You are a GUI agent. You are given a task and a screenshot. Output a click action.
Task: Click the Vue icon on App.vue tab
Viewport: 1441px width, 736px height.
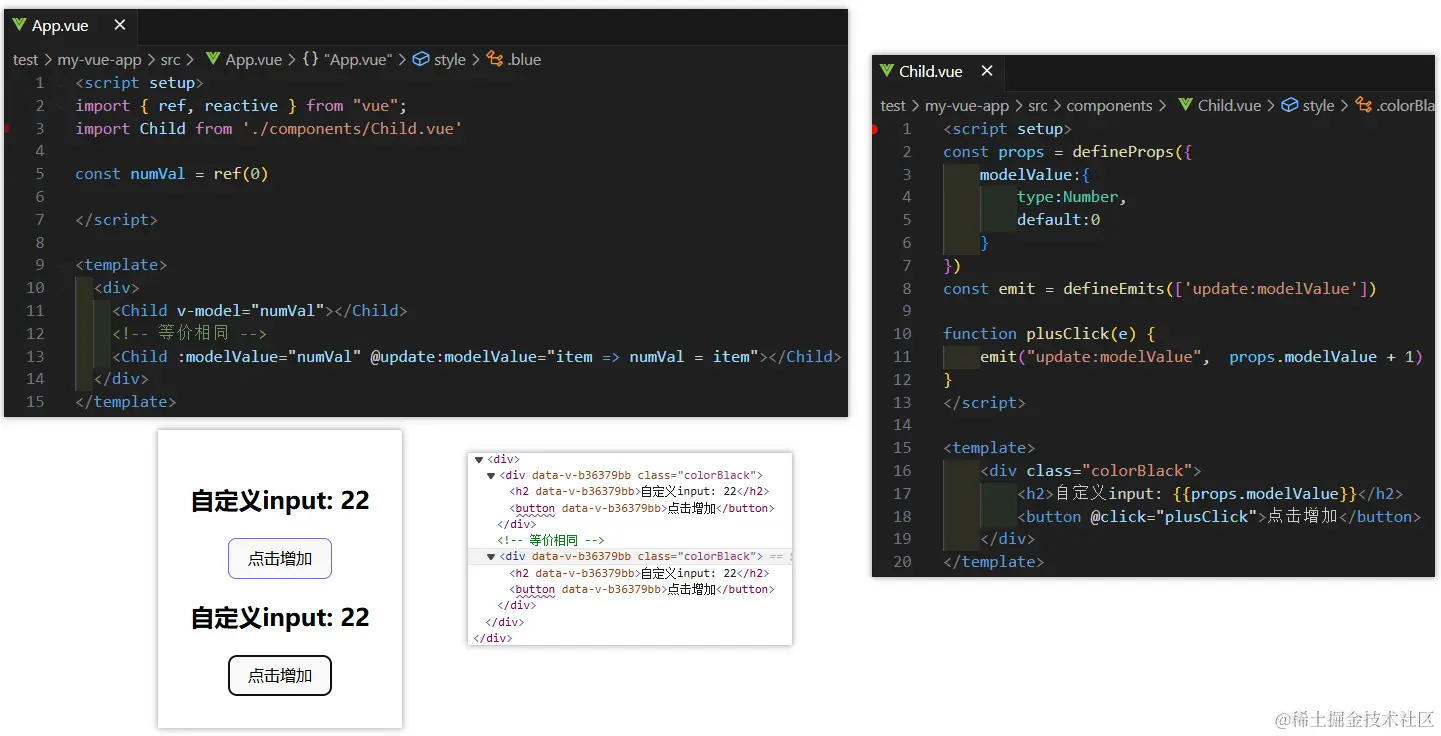point(19,25)
